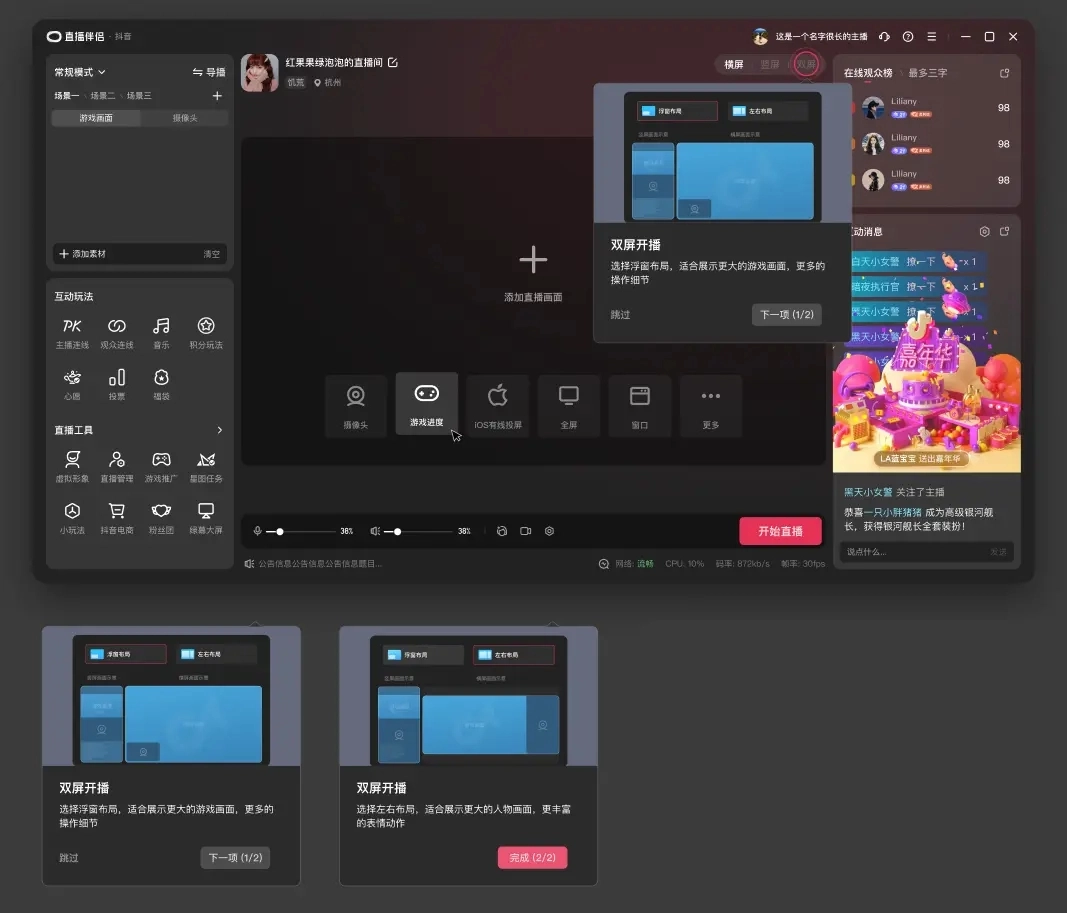This screenshot has width=1067, height=913.
Task: Click the microphone volume slider track
Action: pyautogui.click(x=310, y=531)
